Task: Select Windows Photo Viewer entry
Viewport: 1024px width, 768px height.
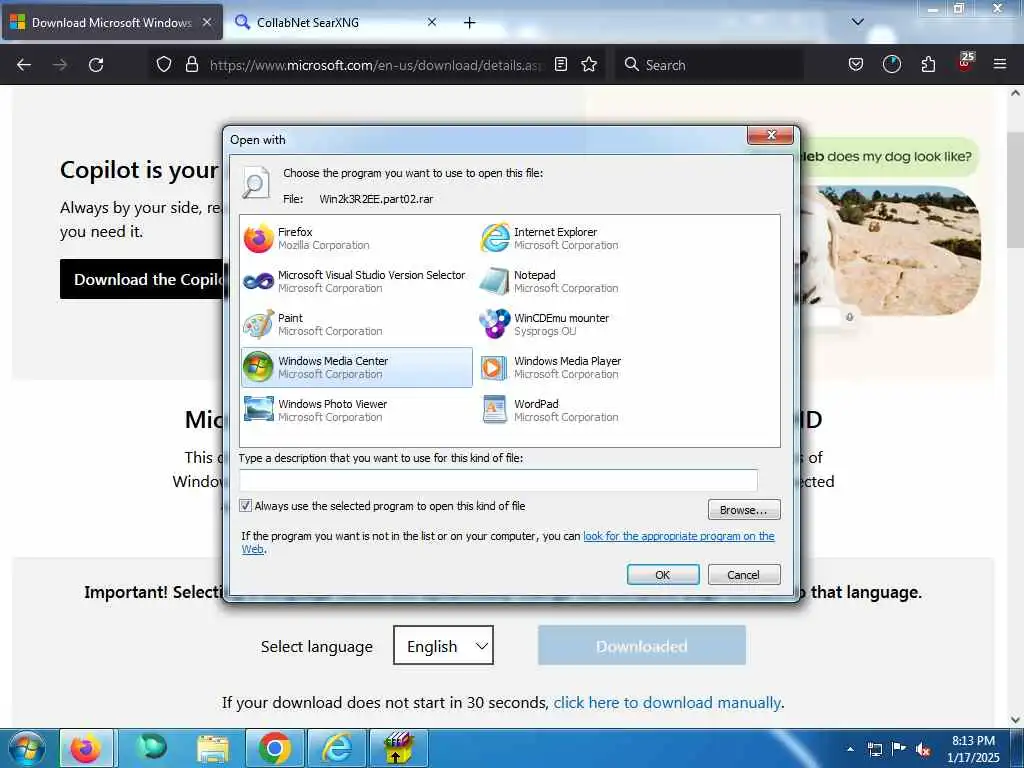Action: (x=356, y=410)
